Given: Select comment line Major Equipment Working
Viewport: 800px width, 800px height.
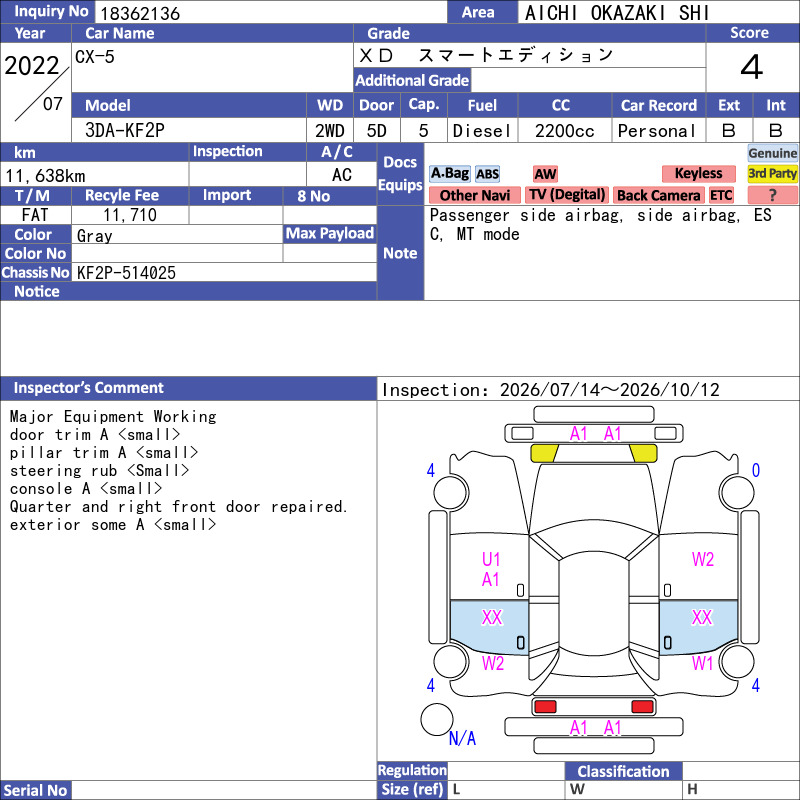Looking at the screenshot, I should pos(113,417).
